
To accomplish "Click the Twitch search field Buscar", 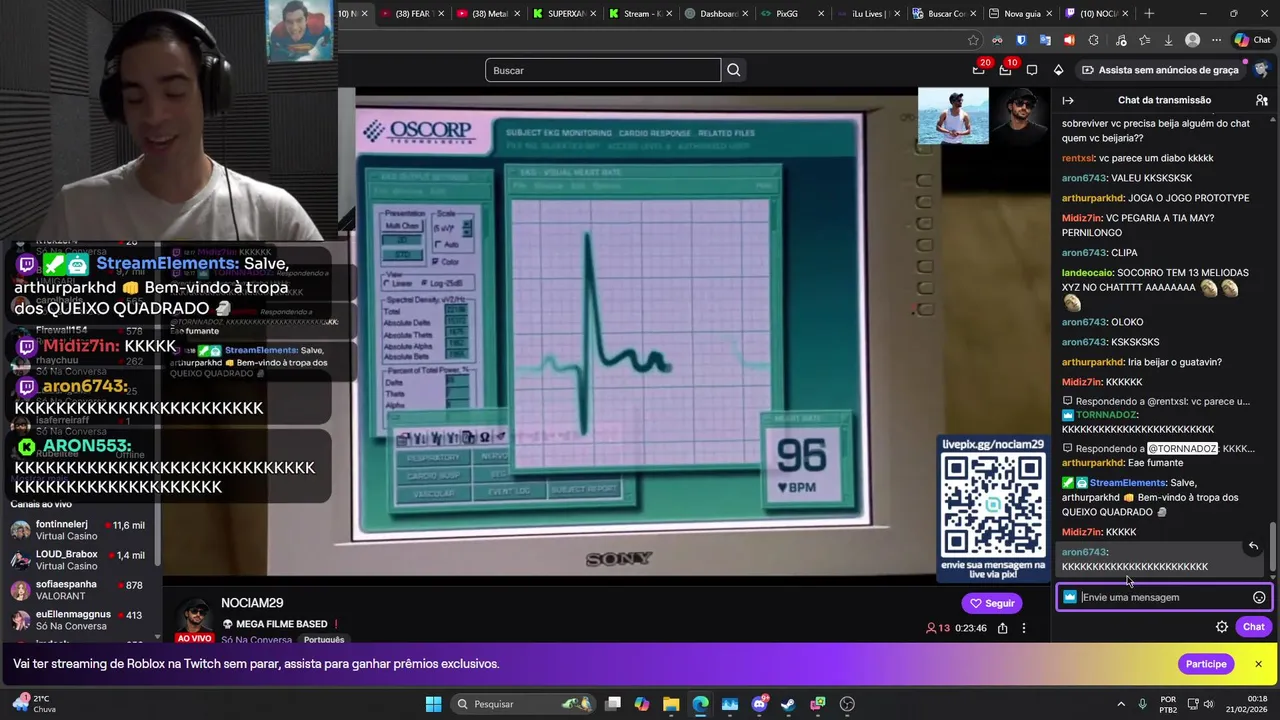I will pos(603,70).
